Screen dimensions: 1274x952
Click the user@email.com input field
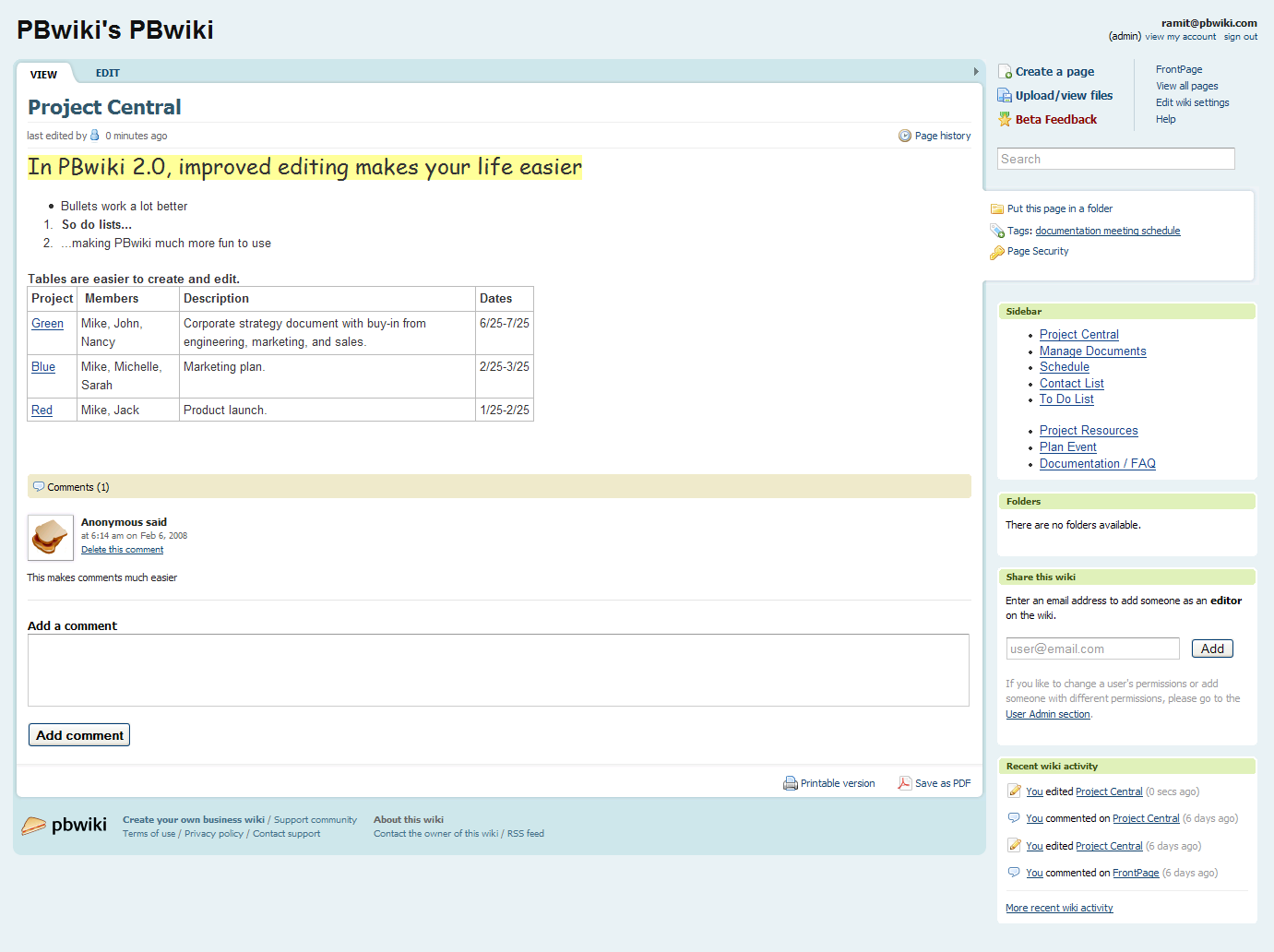pos(1093,649)
